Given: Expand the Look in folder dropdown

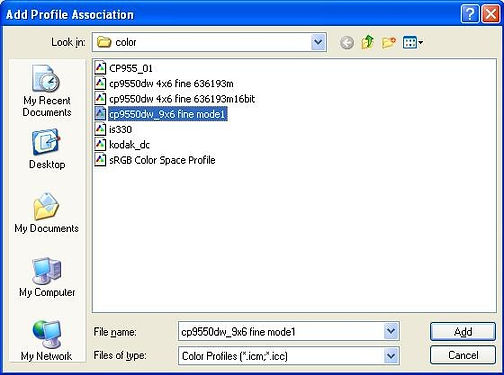Looking at the screenshot, I should click(x=318, y=42).
